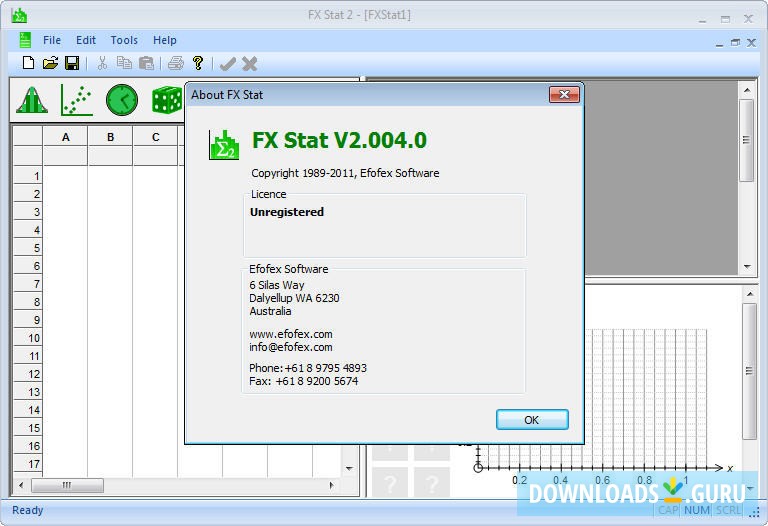The image size is (768, 526).
Task: Click the NUM indicator in status bar
Action: click(697, 510)
